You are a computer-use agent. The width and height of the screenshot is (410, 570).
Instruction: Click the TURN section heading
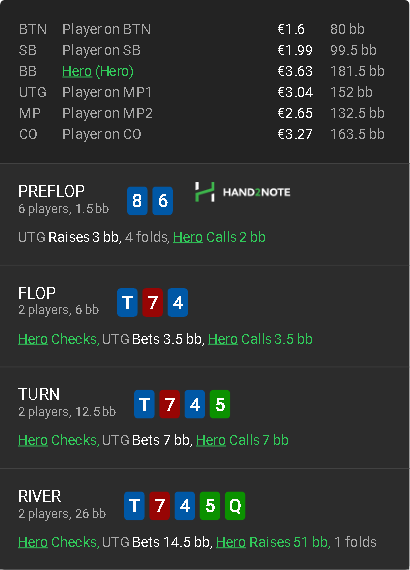tap(39, 394)
